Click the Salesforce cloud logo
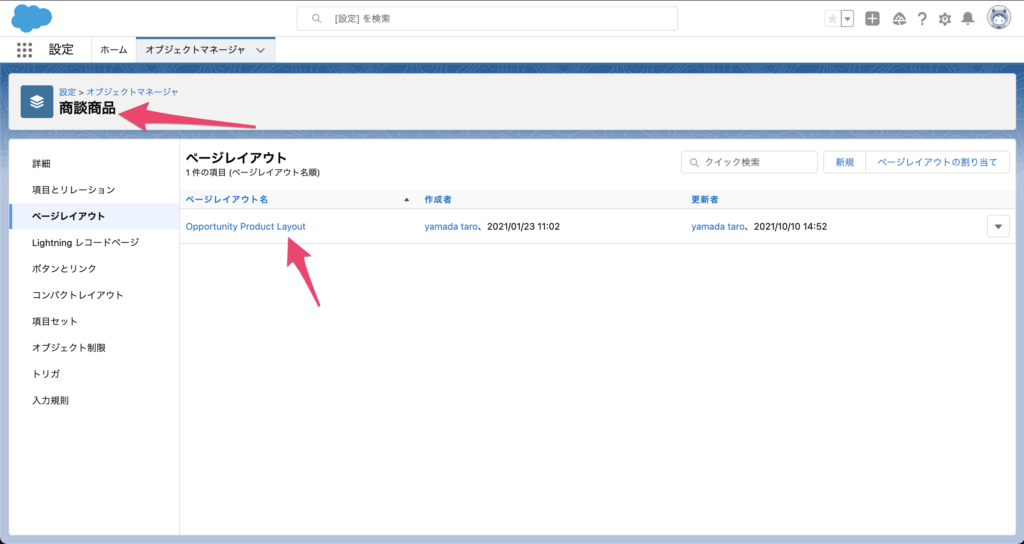This screenshot has width=1024, height=544. pos(31,18)
